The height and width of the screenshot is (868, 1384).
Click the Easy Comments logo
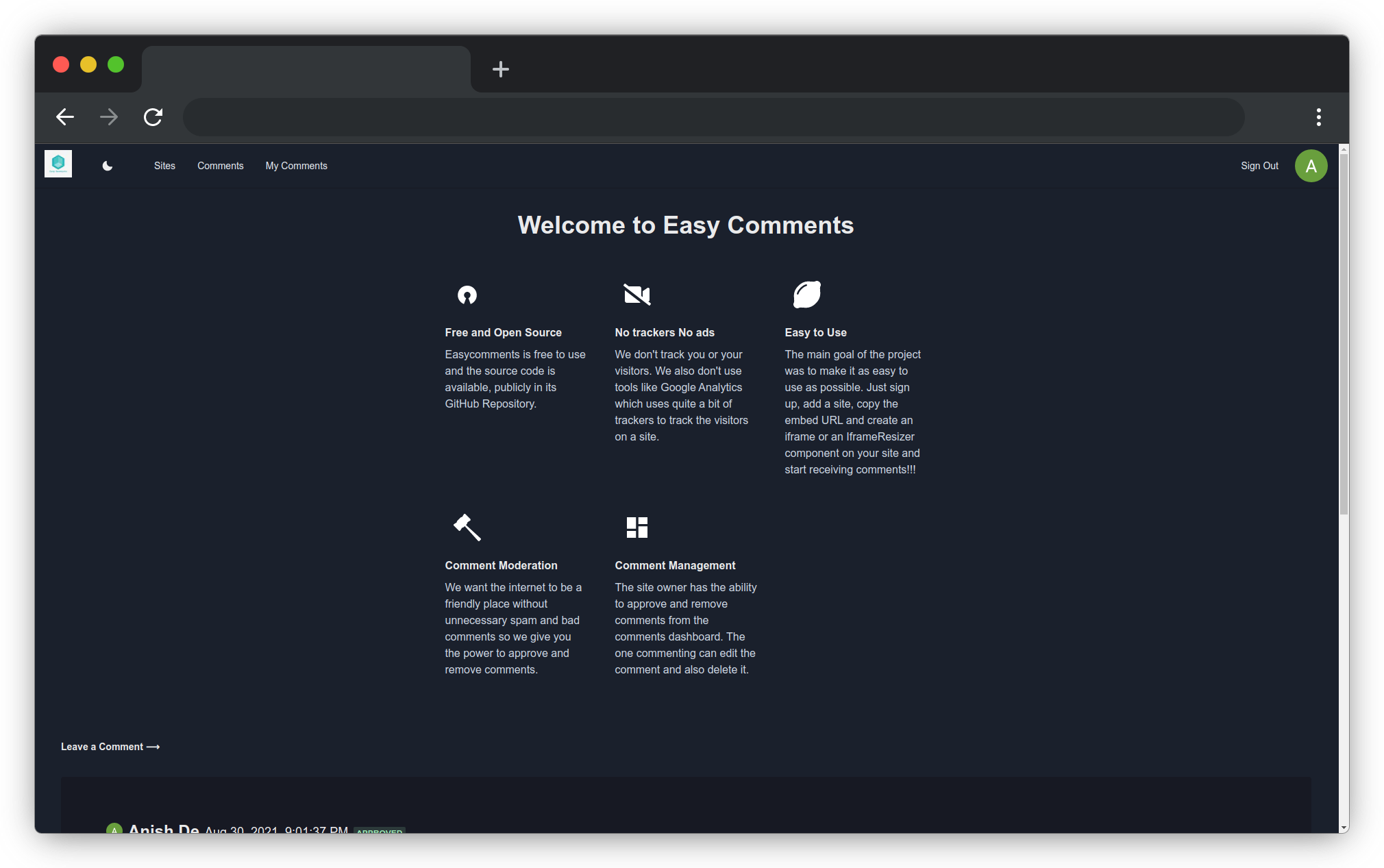click(58, 164)
